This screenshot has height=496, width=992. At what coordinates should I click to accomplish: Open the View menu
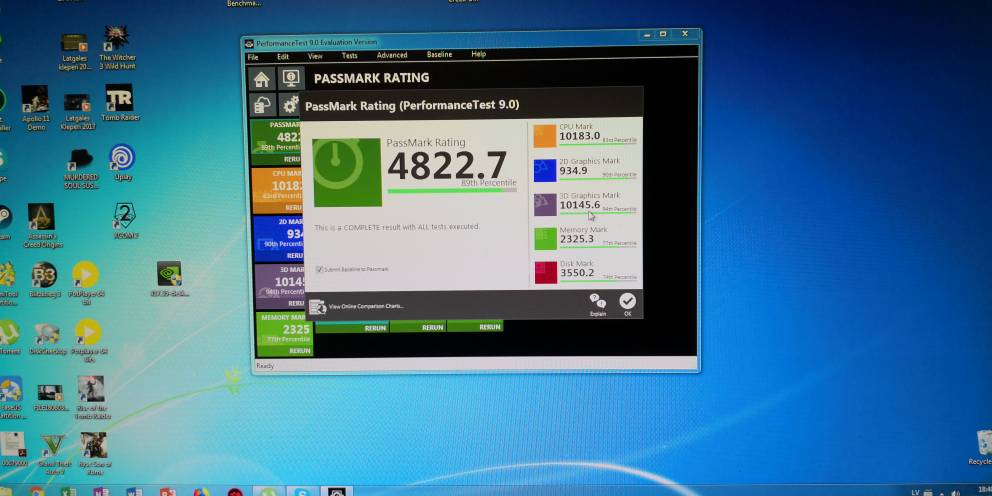[315, 56]
